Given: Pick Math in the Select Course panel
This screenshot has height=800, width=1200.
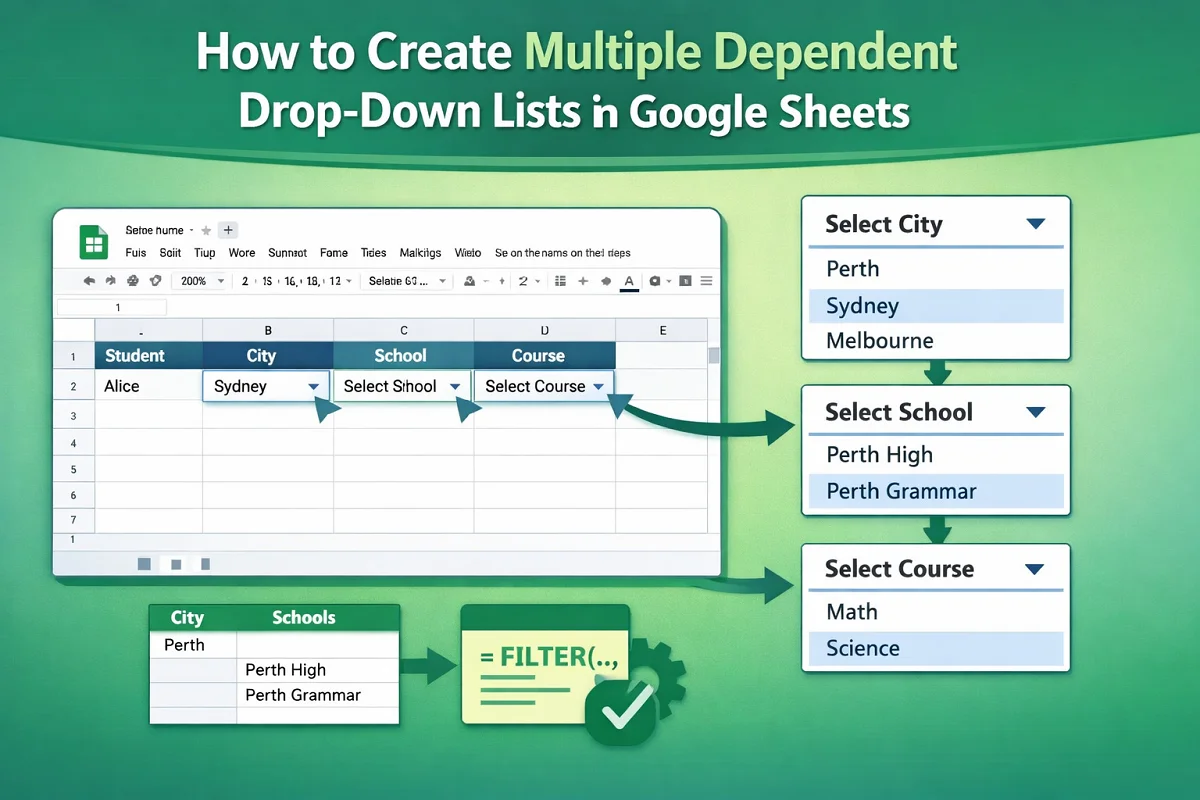Looking at the screenshot, I should pyautogui.click(x=935, y=612).
